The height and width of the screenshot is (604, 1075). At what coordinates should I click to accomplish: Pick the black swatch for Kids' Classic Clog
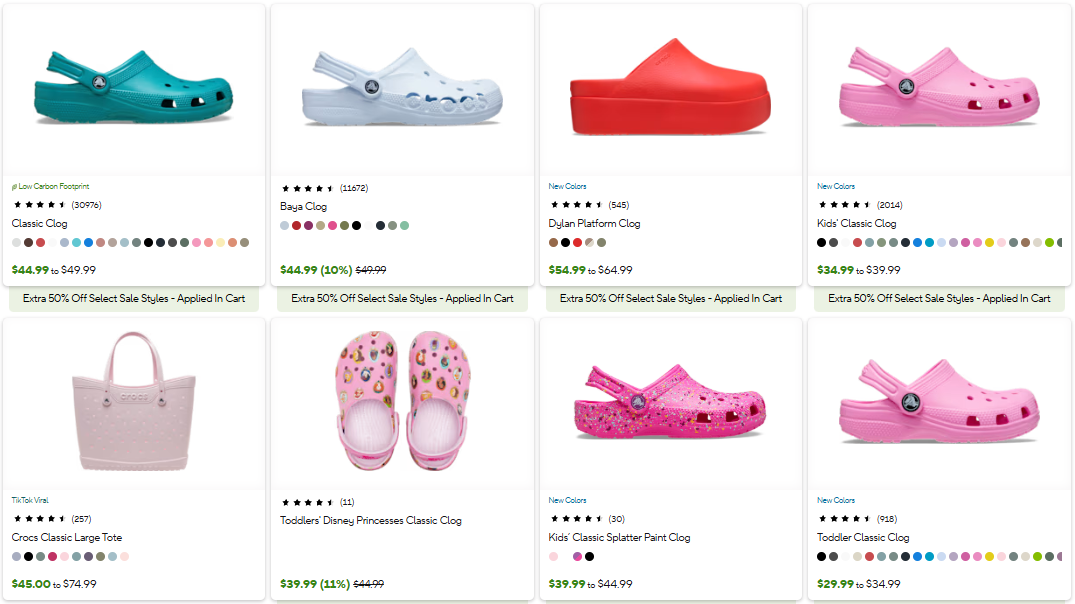click(820, 242)
